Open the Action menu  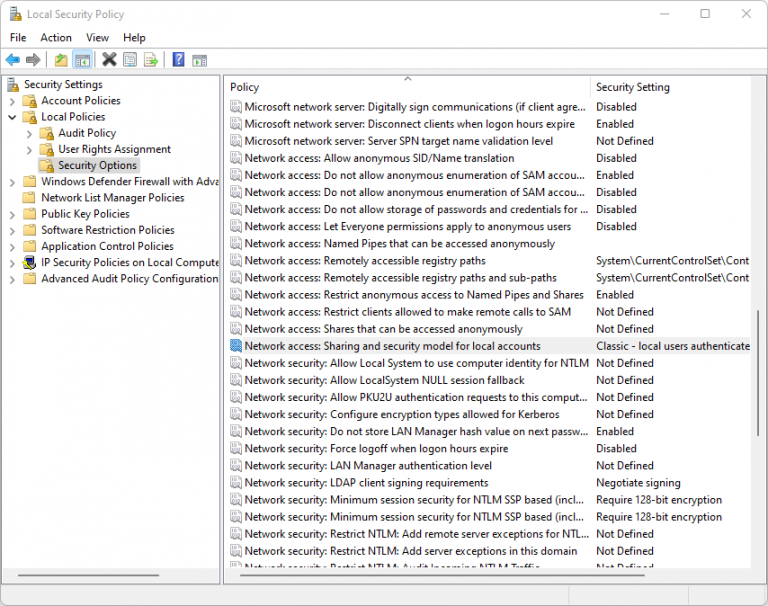[x=56, y=38]
